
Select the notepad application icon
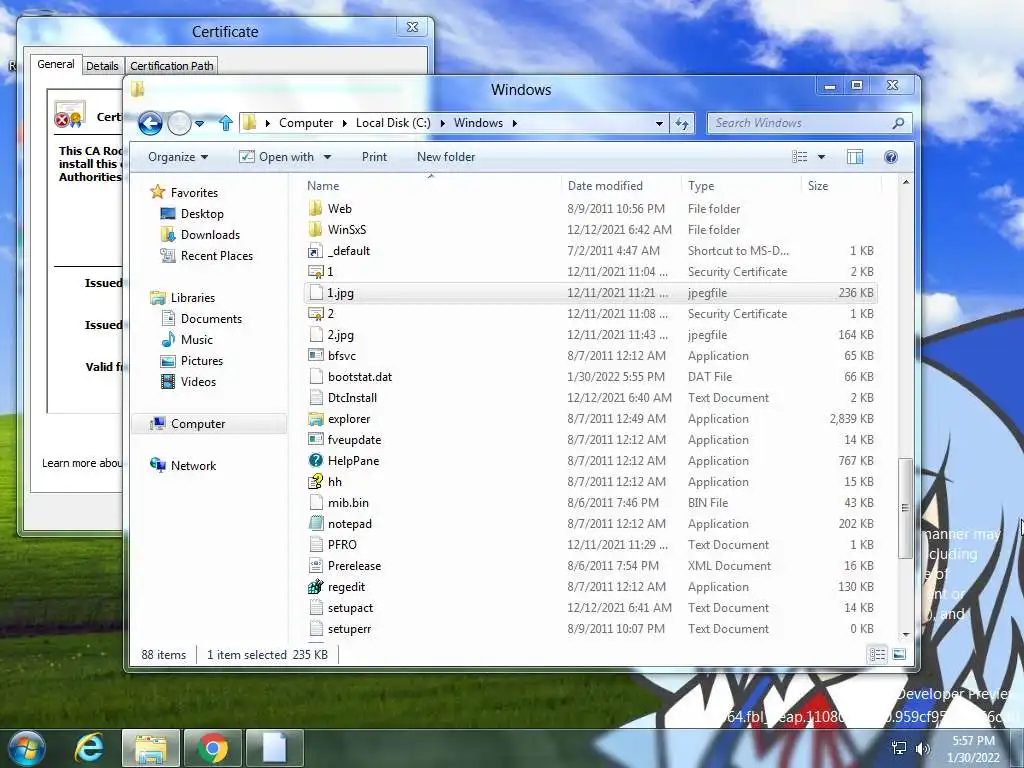point(315,524)
